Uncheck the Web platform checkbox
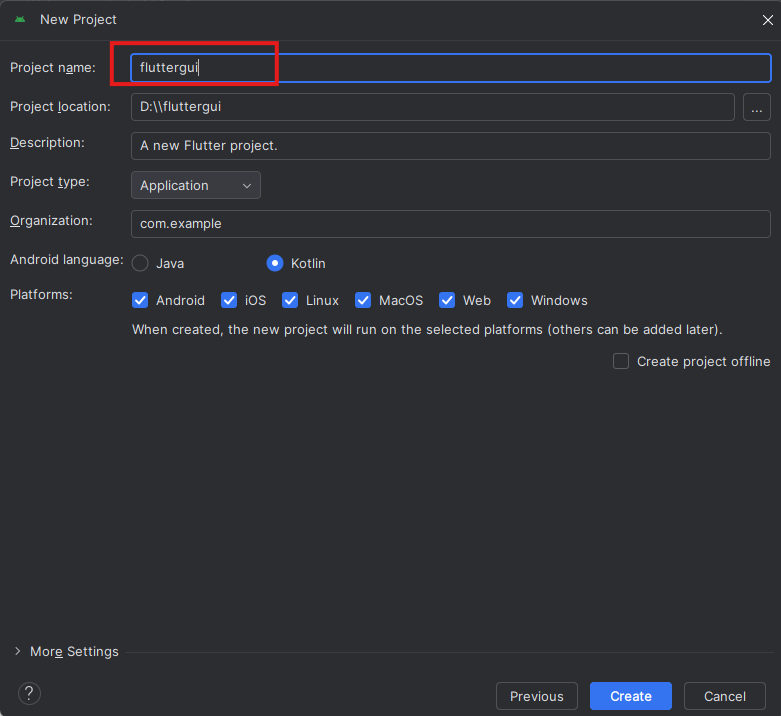 coord(447,300)
